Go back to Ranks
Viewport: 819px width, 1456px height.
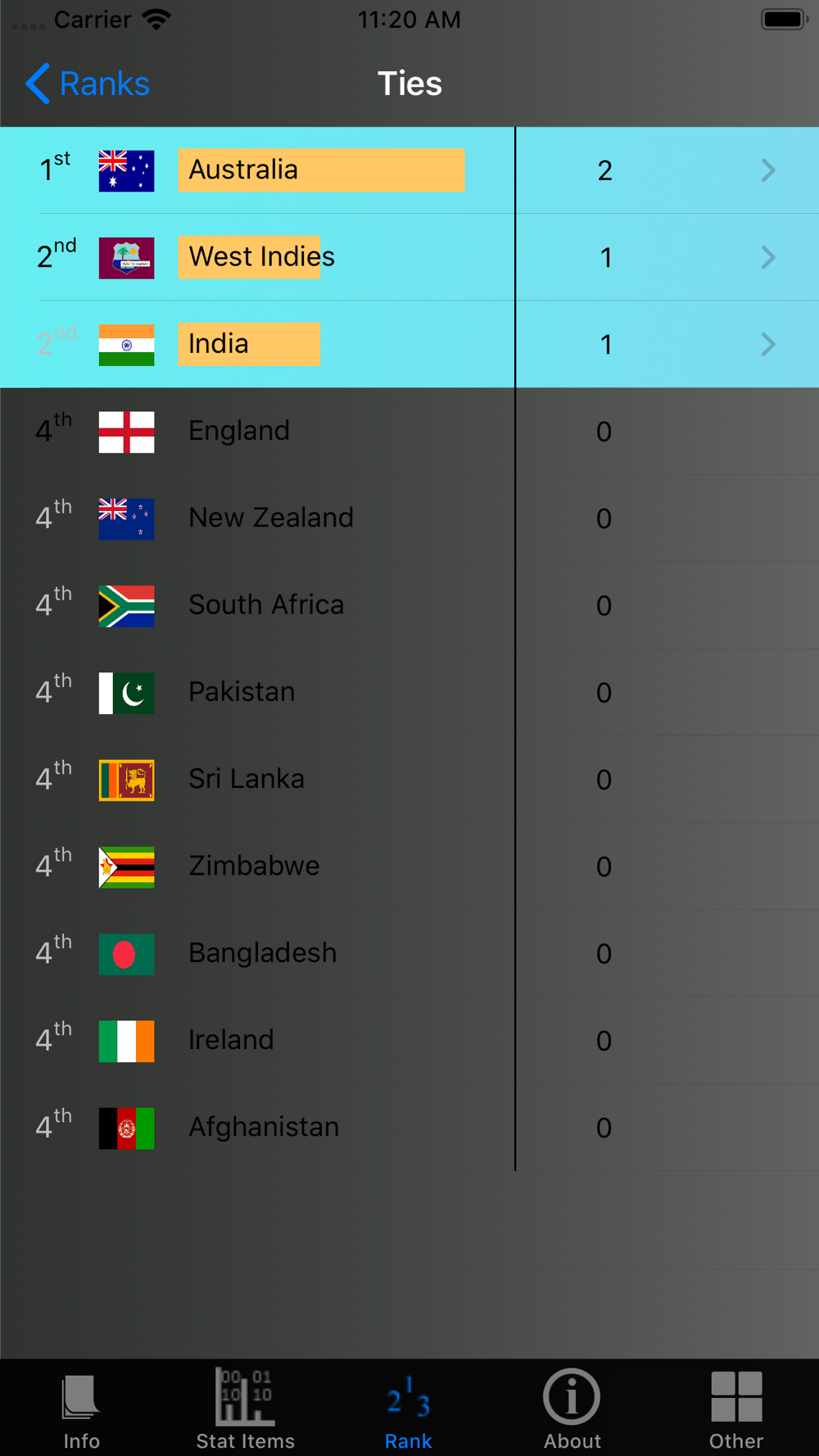[87, 84]
